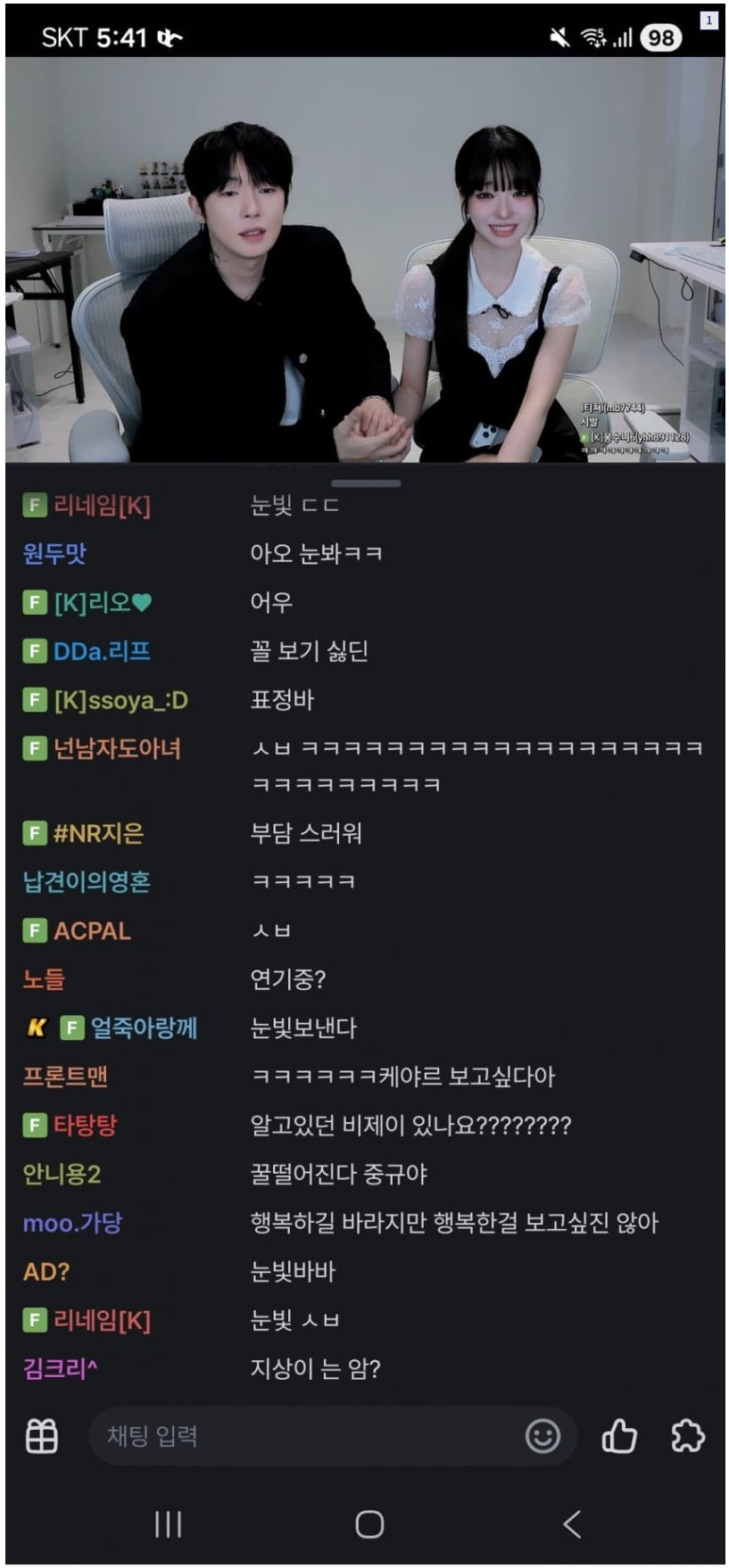Tap the gold K badge next to 얼죽아랑께
Image resolution: width=729 pixels, height=1568 pixels.
pos(36,1027)
